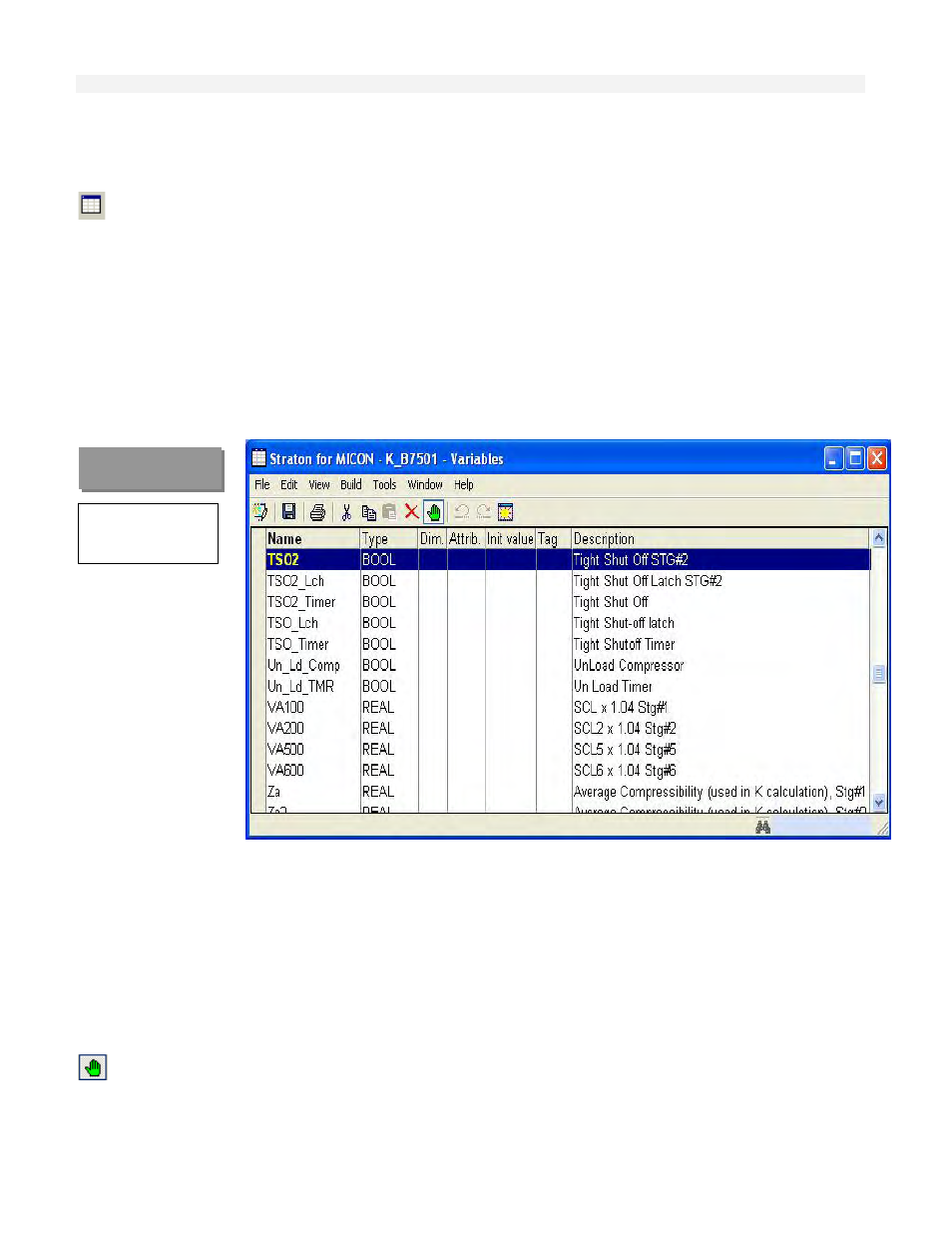Click the Straton window title bar icon
This screenshot has width=952, height=1233.
pyautogui.click(x=258, y=458)
